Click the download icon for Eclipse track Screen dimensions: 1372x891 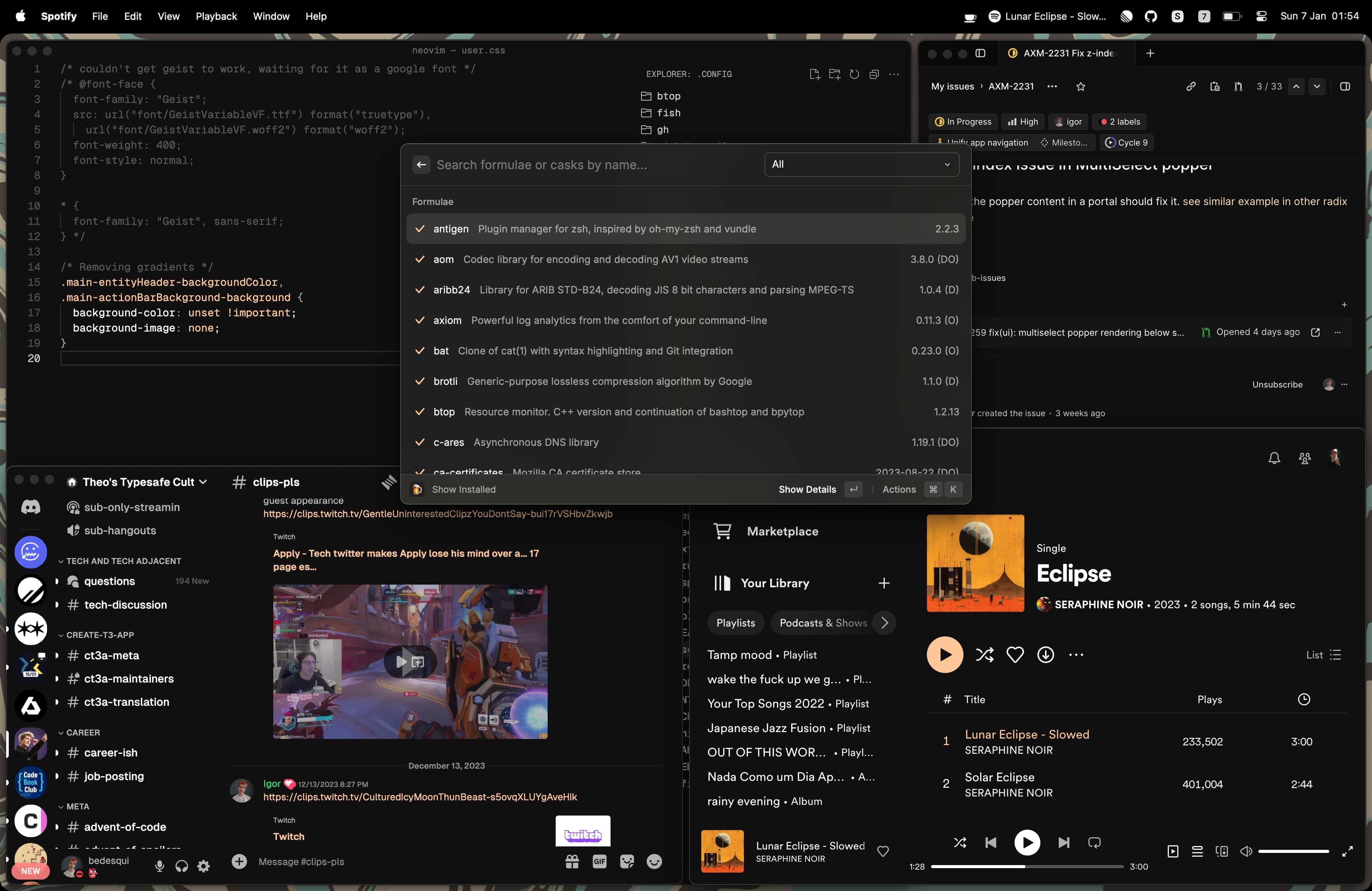pyautogui.click(x=1047, y=654)
